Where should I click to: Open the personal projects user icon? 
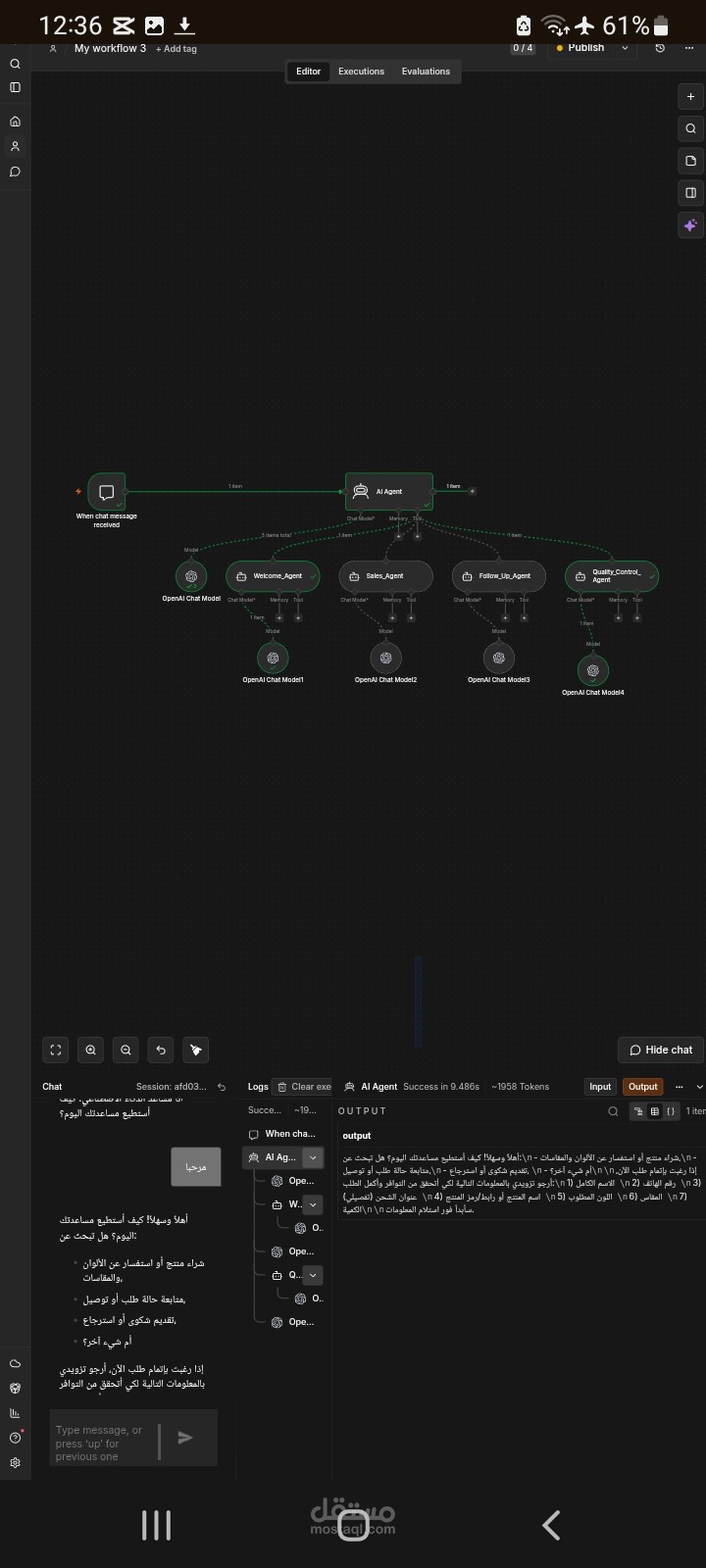point(15,146)
